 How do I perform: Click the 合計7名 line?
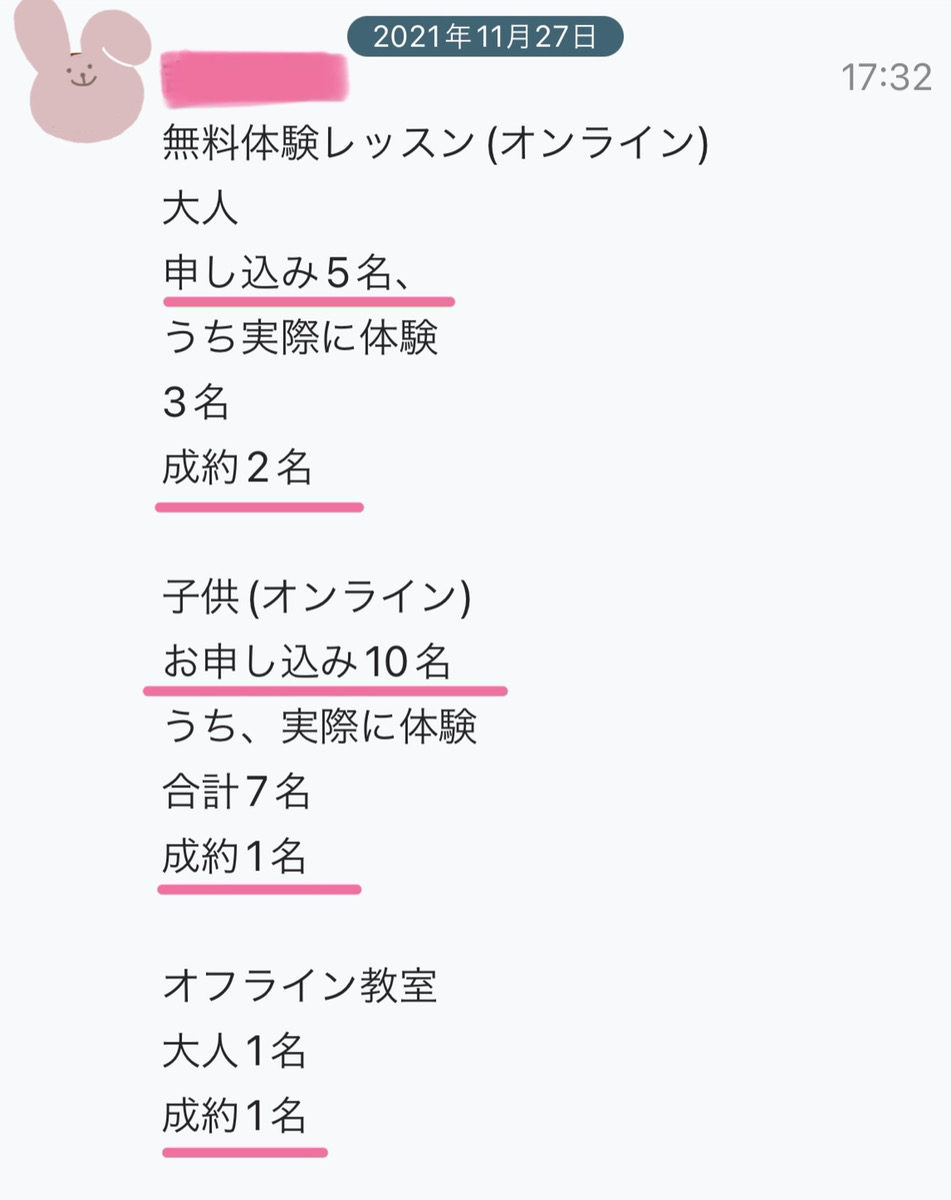(x=236, y=793)
